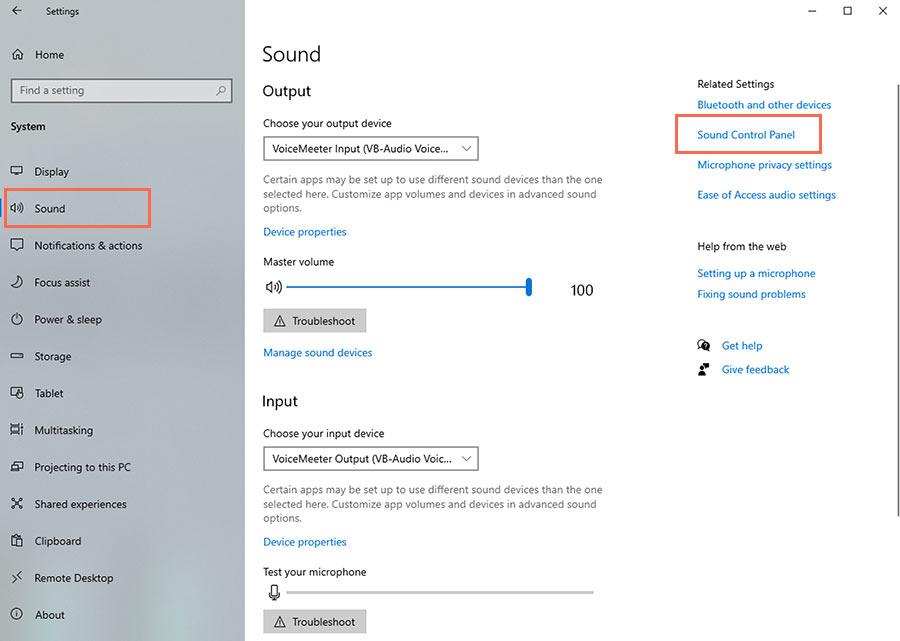The width and height of the screenshot is (900, 641).
Task: Click the Get help chat icon
Action: 704,346
